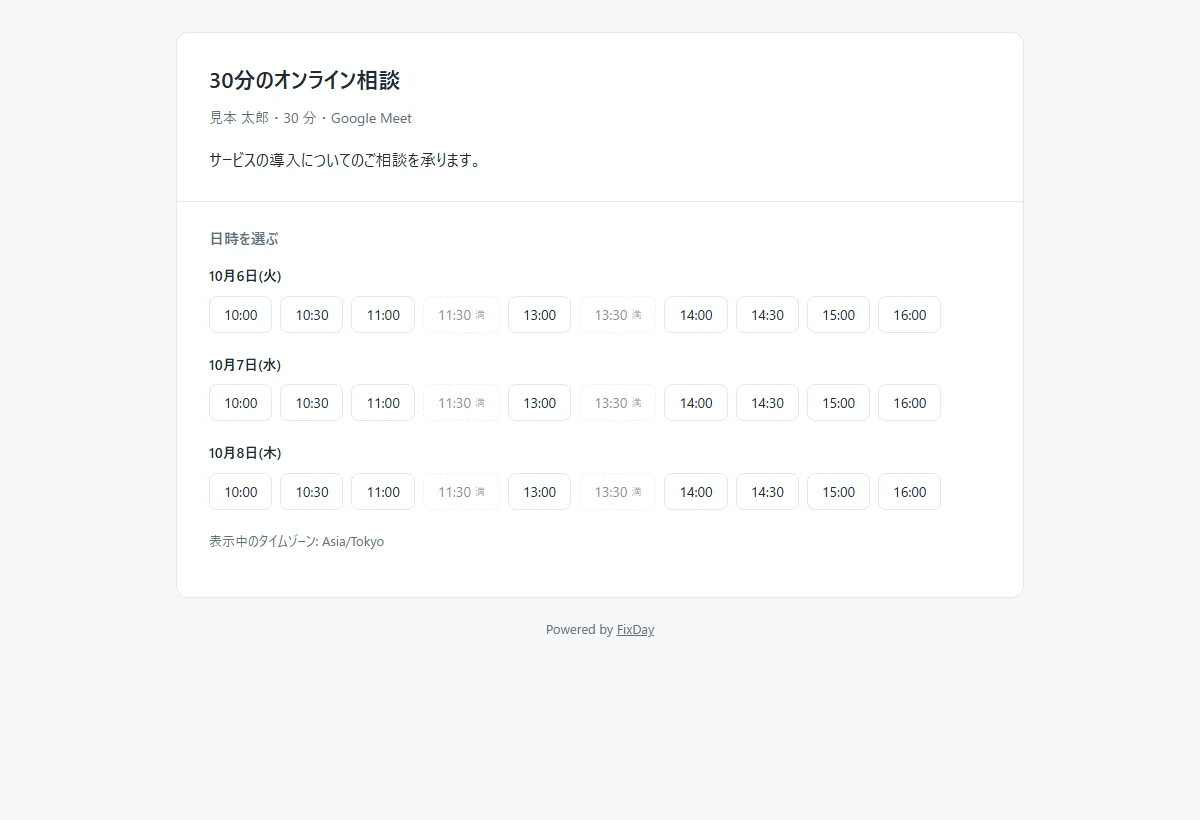Screen dimensions: 1200x820
Task: Click the 10月6日(火) date heading
Action: click(x=245, y=276)
